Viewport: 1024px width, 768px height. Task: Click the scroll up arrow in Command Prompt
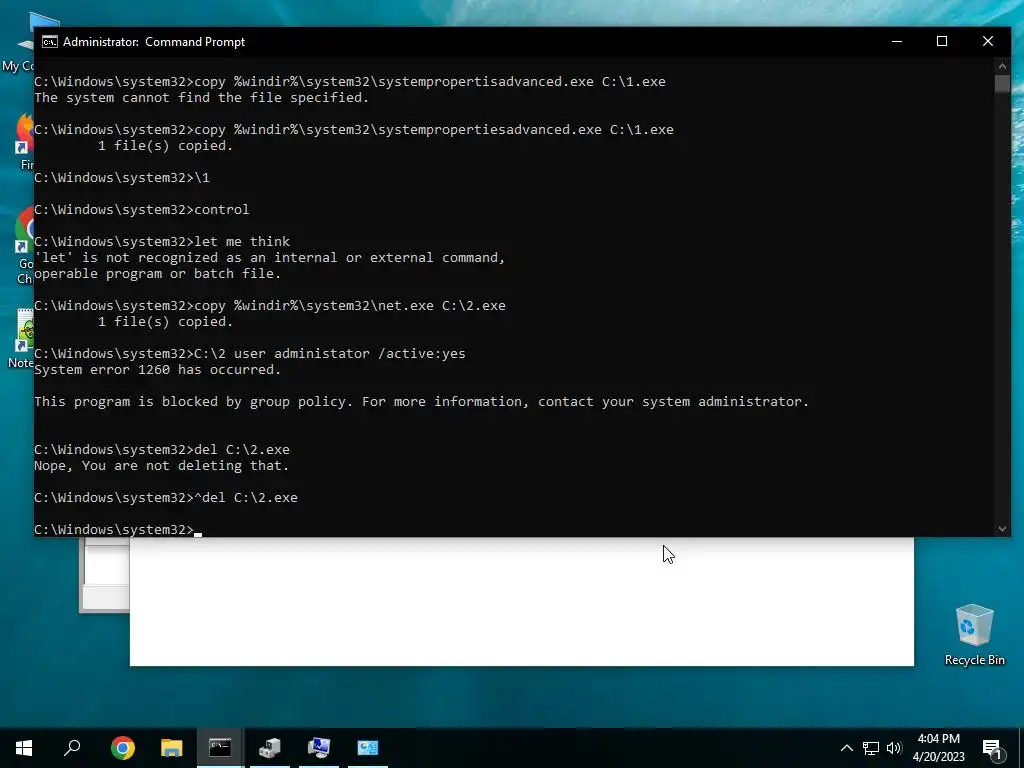click(1002, 65)
